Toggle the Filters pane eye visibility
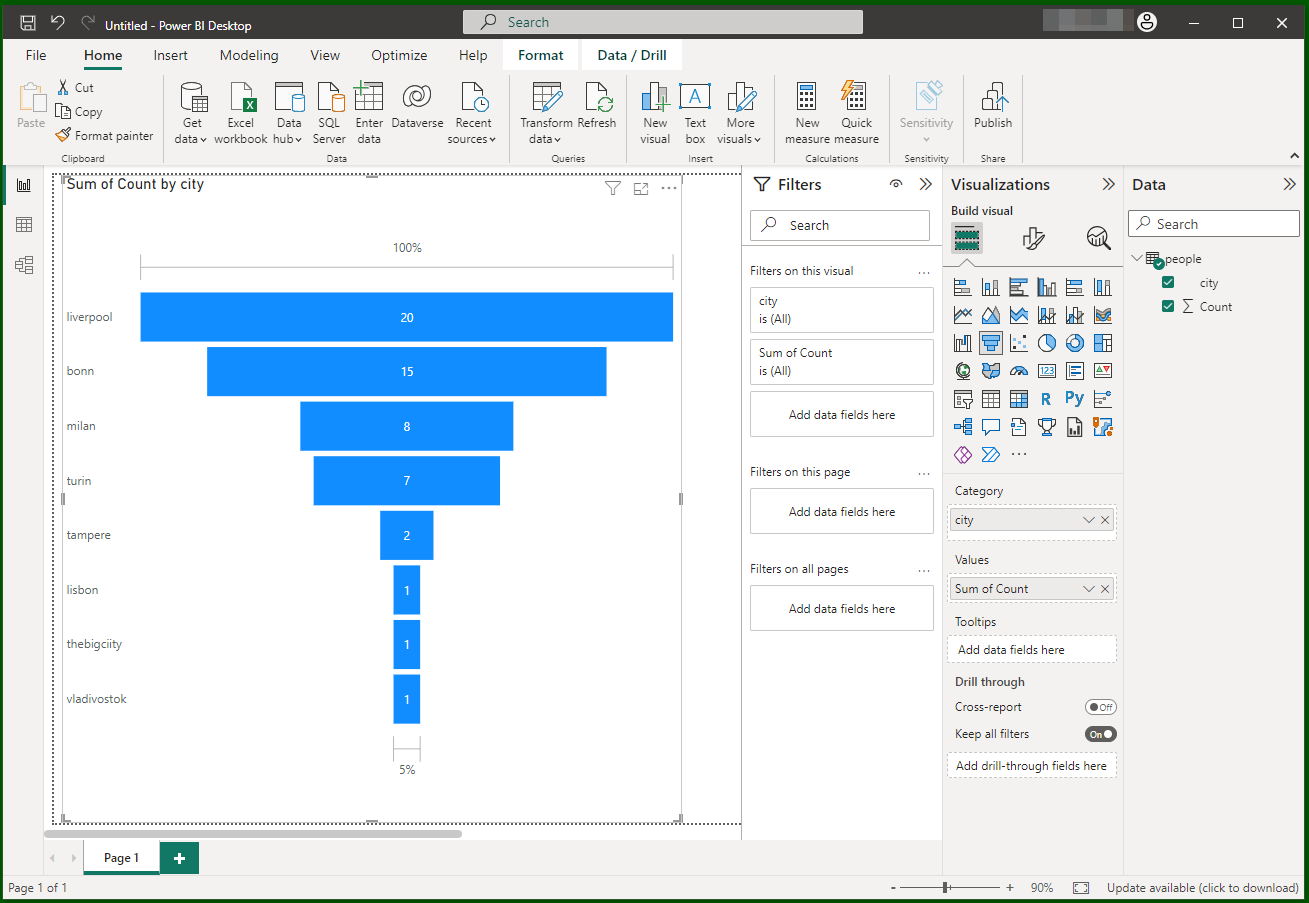 (x=896, y=184)
